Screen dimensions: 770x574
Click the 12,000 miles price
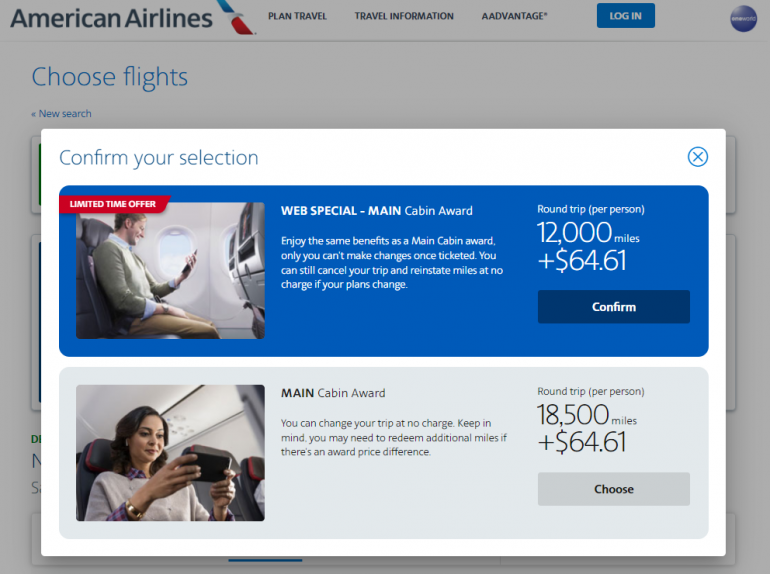coord(588,233)
